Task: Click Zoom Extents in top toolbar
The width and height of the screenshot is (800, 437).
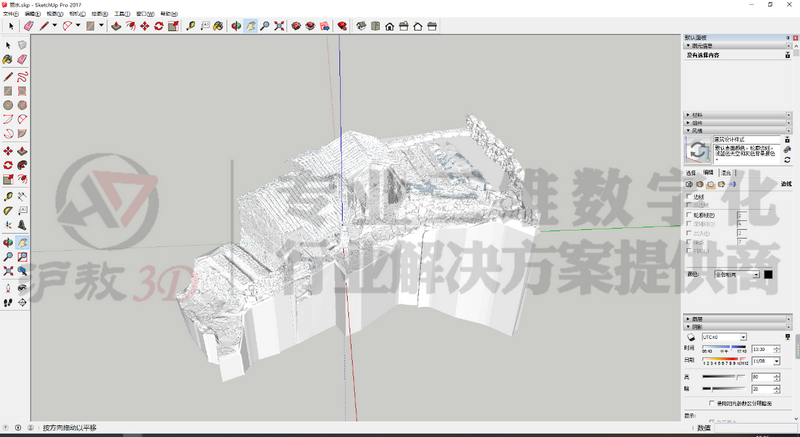Action: click(279, 26)
